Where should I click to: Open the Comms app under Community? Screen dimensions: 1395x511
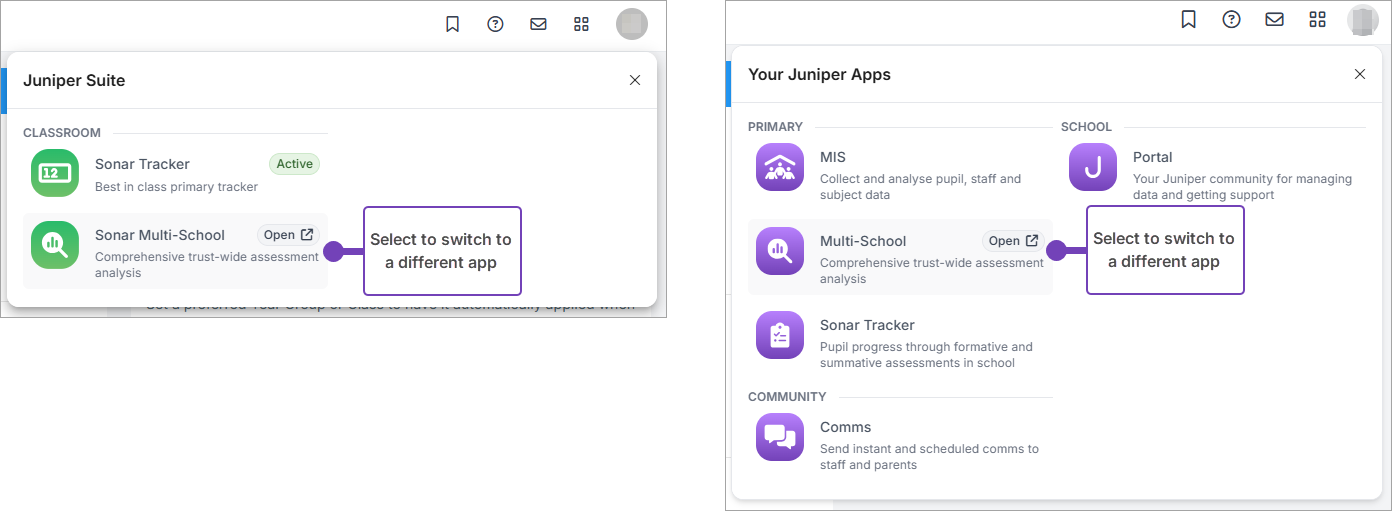tap(780, 437)
